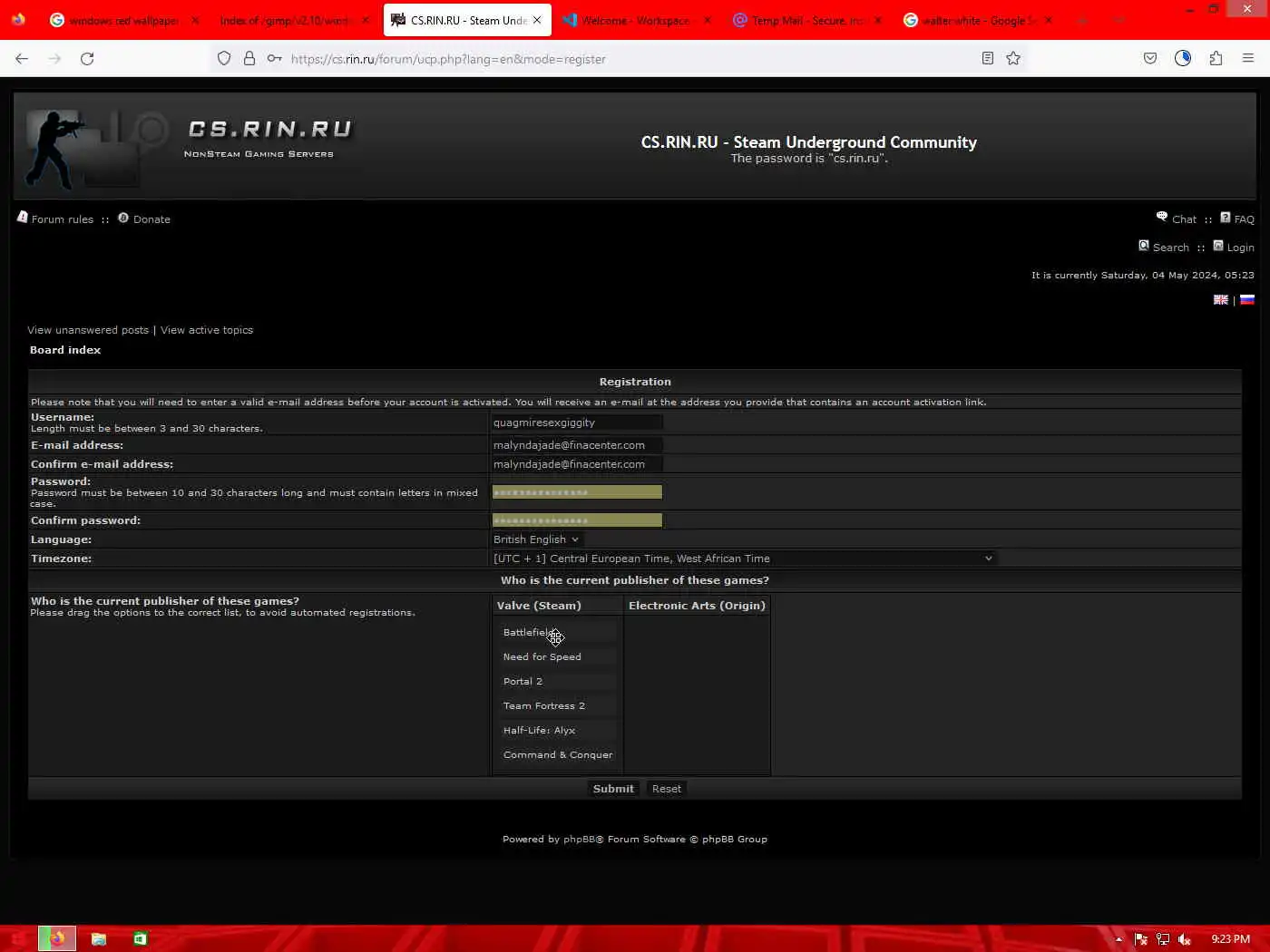The width and height of the screenshot is (1270, 952).
Task: Open View active topics link
Action: pyautogui.click(x=207, y=330)
